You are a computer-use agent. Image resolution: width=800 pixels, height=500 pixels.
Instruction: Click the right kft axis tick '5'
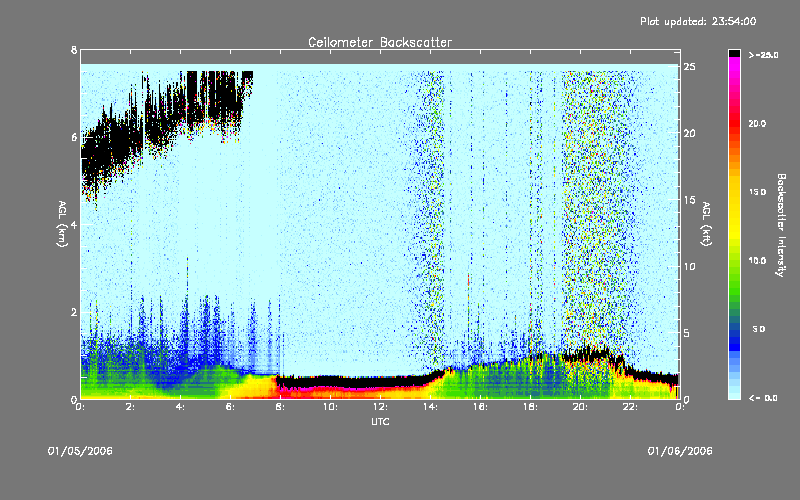(687, 333)
